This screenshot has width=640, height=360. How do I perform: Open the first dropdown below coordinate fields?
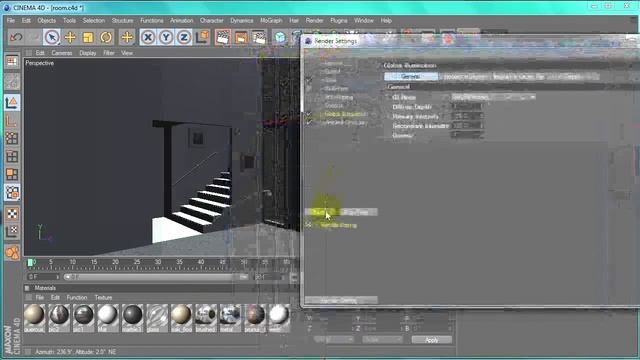point(333,340)
